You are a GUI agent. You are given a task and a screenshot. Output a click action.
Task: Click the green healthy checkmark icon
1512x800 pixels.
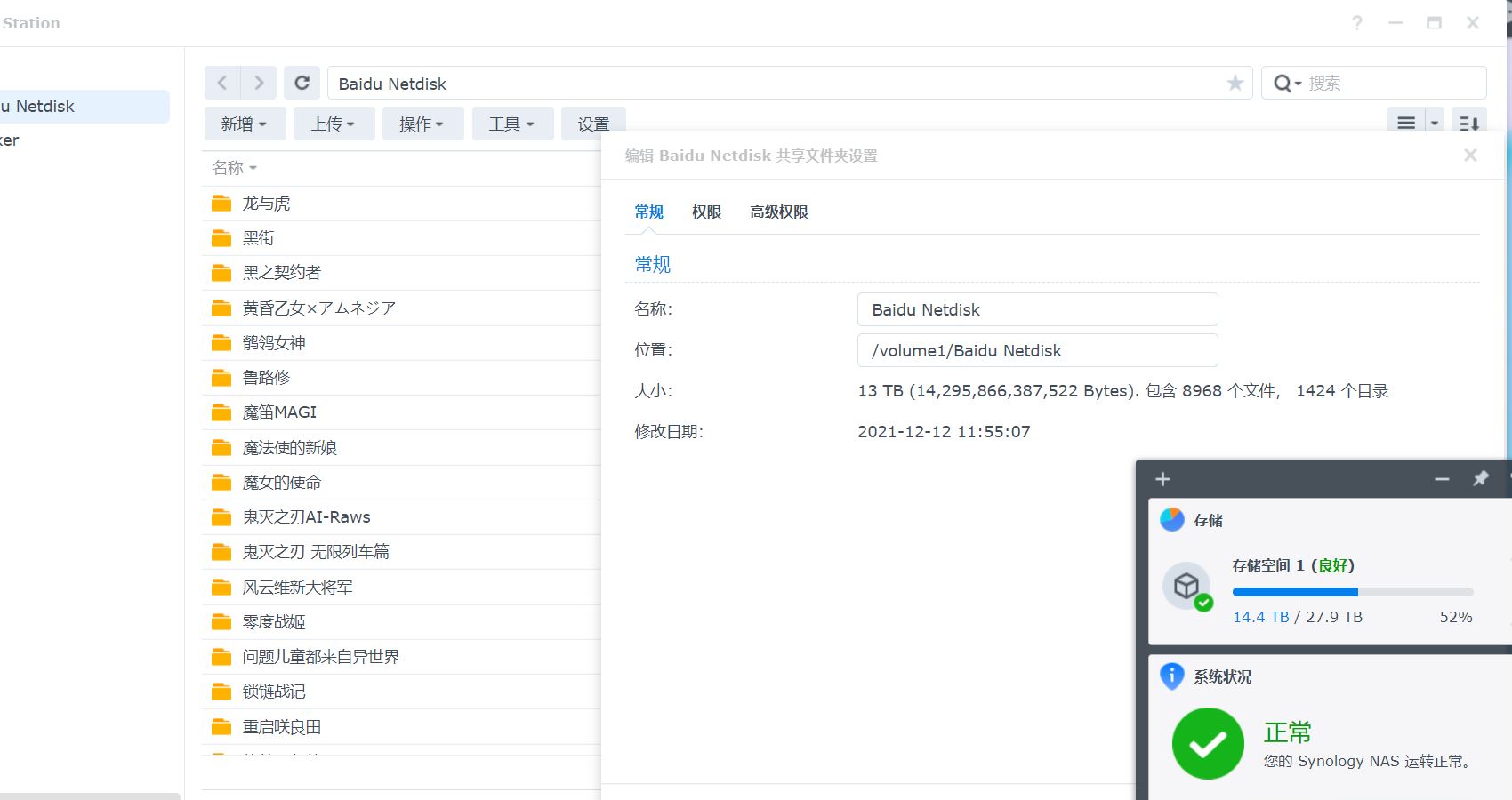[1208, 744]
